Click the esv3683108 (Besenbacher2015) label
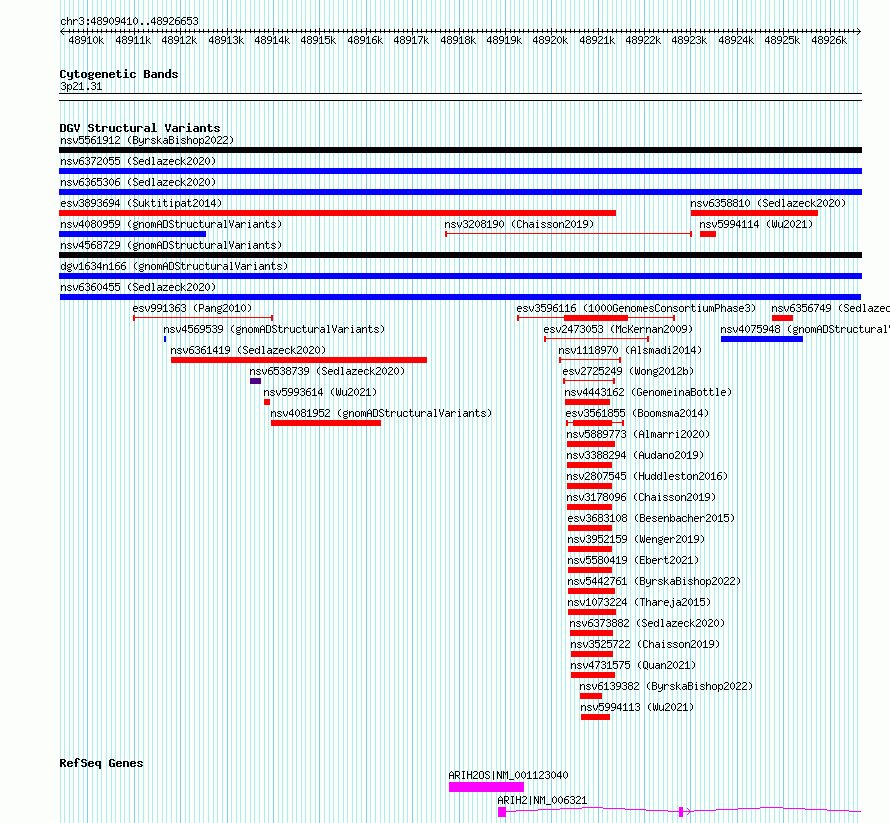The image size is (890, 823). click(x=651, y=518)
